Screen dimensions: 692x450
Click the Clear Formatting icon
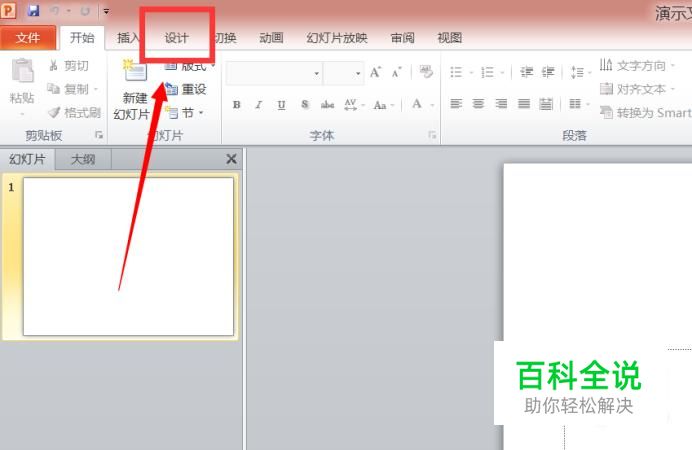[426, 71]
